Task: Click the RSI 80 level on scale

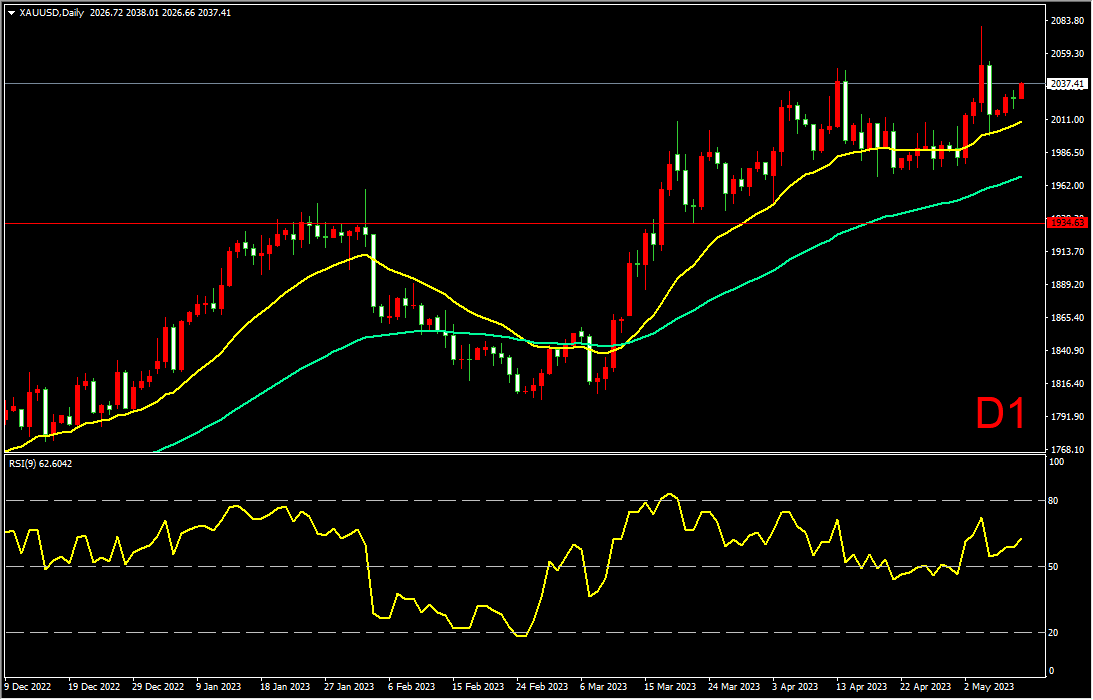Action: pyautogui.click(x=1054, y=501)
